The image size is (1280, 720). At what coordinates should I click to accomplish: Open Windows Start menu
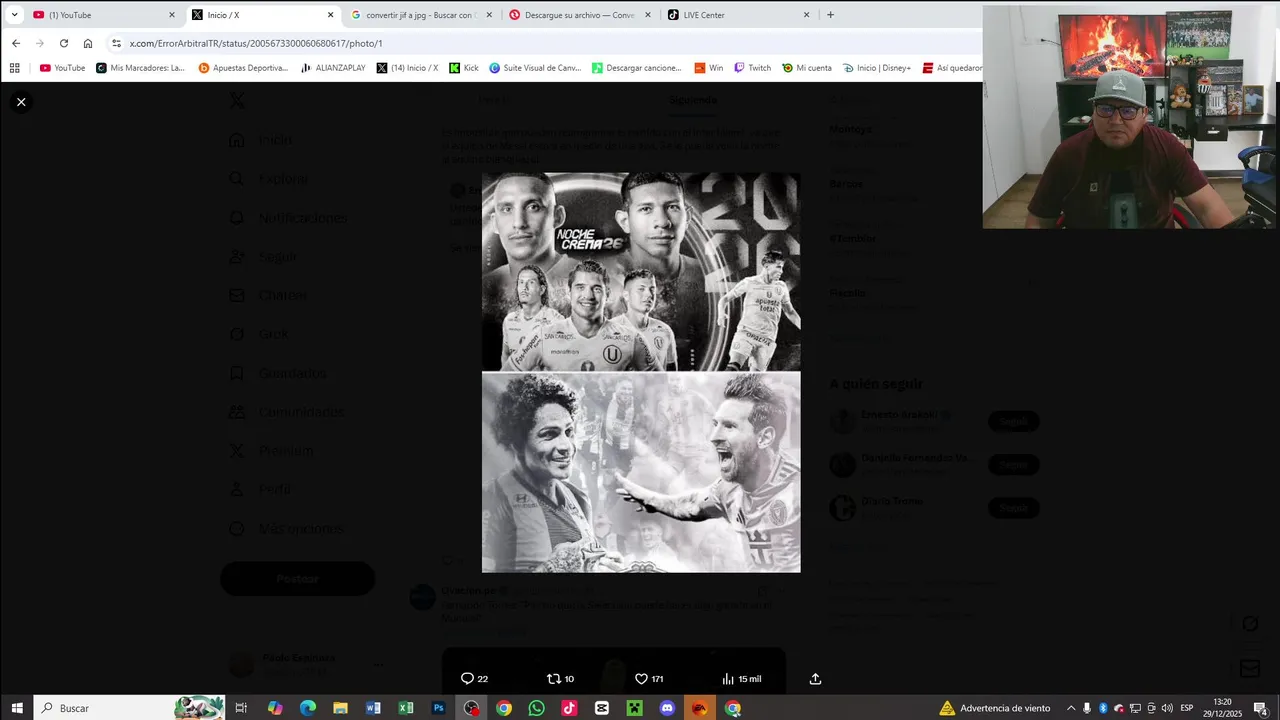[17, 708]
